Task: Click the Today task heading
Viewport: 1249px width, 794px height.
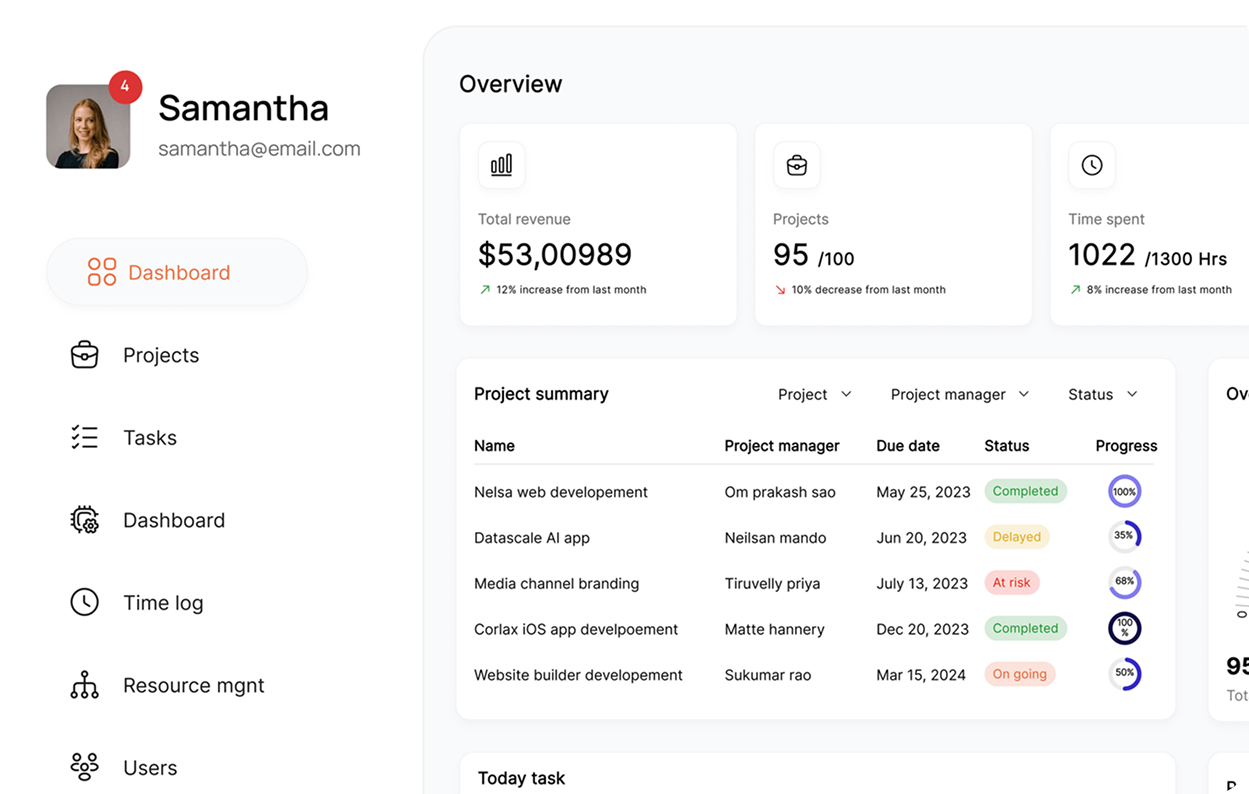Action: coord(521,778)
